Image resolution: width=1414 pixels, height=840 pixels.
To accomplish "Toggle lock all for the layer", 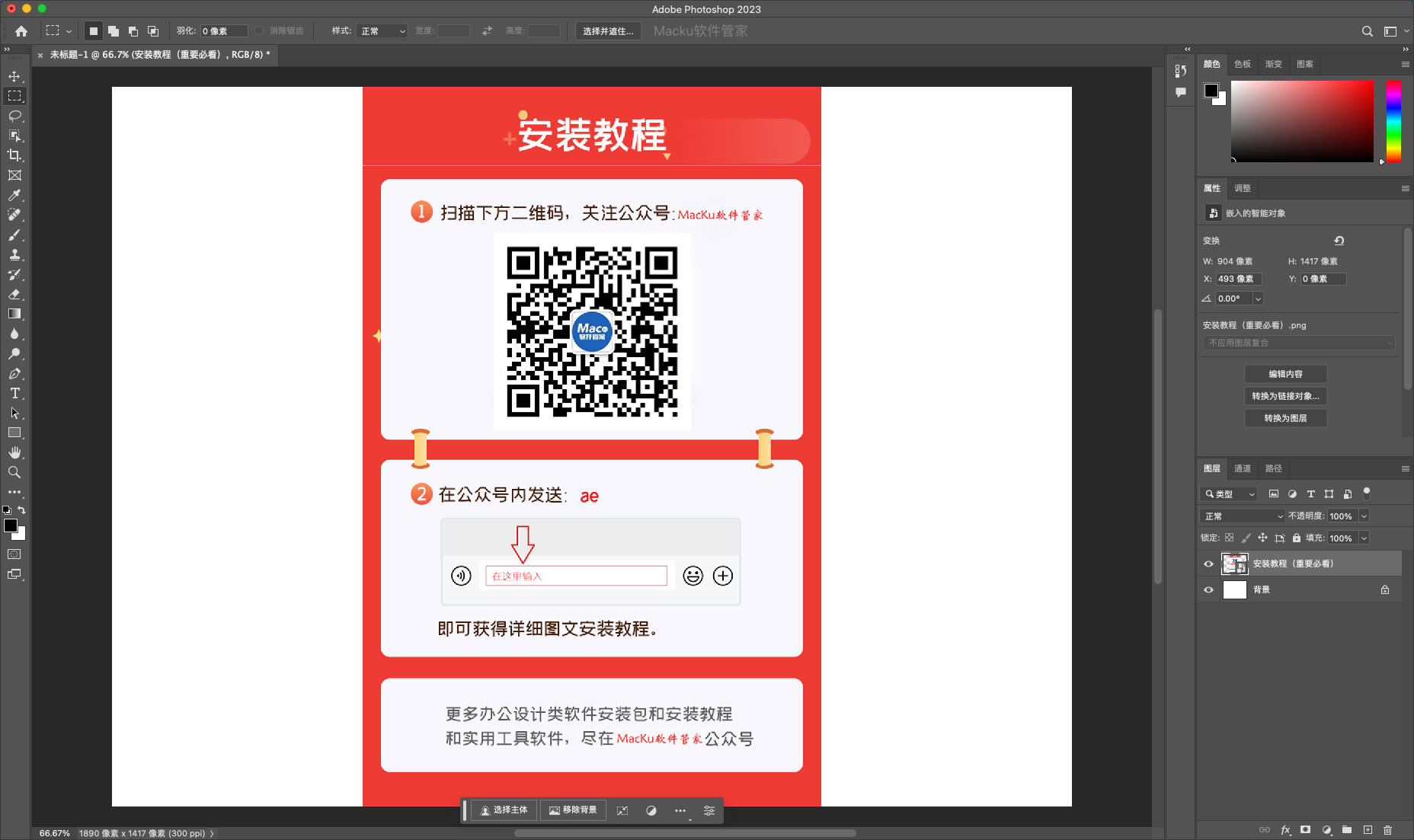I will point(1297,538).
